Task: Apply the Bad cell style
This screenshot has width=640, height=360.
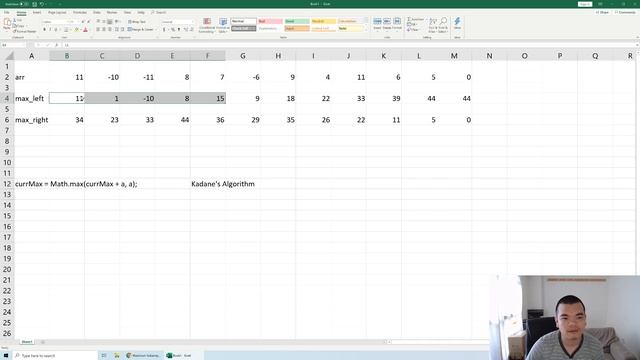Action: pyautogui.click(x=270, y=21)
